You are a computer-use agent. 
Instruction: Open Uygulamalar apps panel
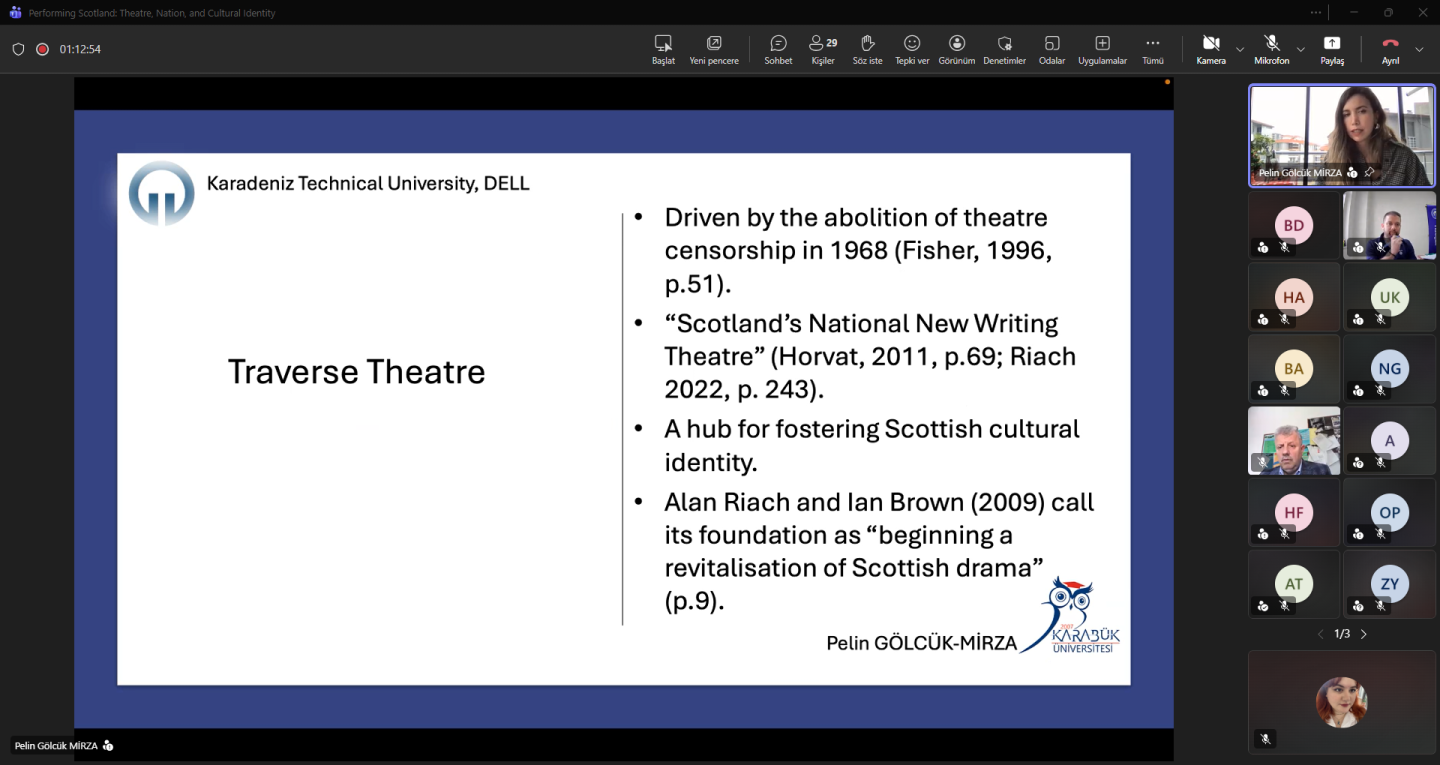(1102, 49)
